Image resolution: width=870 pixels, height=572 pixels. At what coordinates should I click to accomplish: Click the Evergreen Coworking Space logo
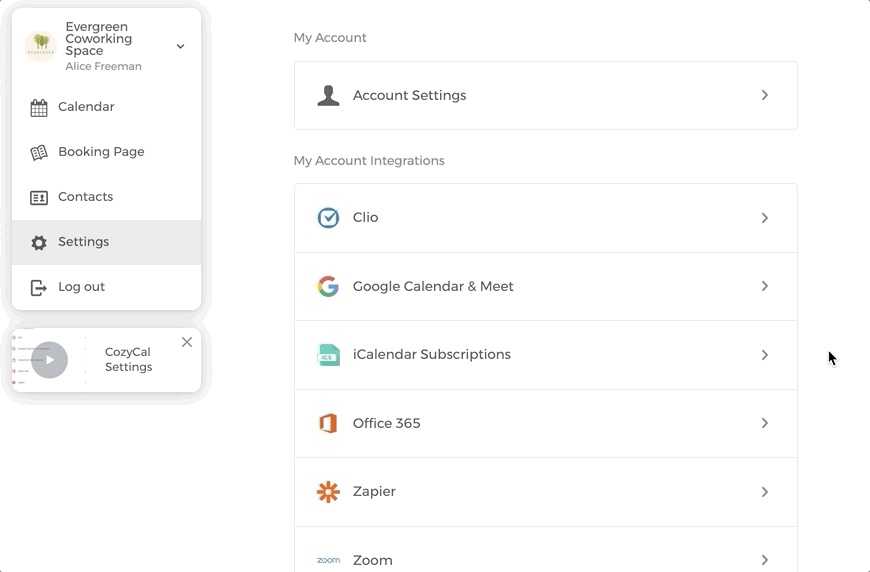pos(41,46)
